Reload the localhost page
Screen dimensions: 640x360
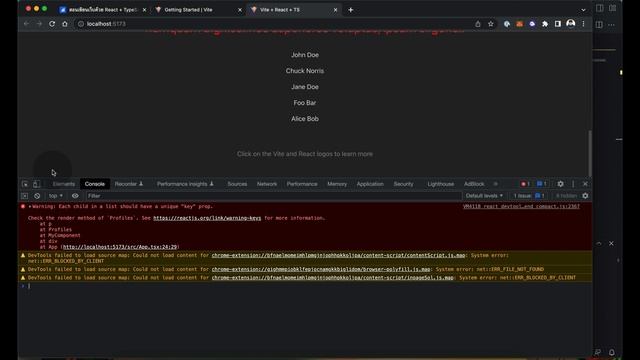52,24
